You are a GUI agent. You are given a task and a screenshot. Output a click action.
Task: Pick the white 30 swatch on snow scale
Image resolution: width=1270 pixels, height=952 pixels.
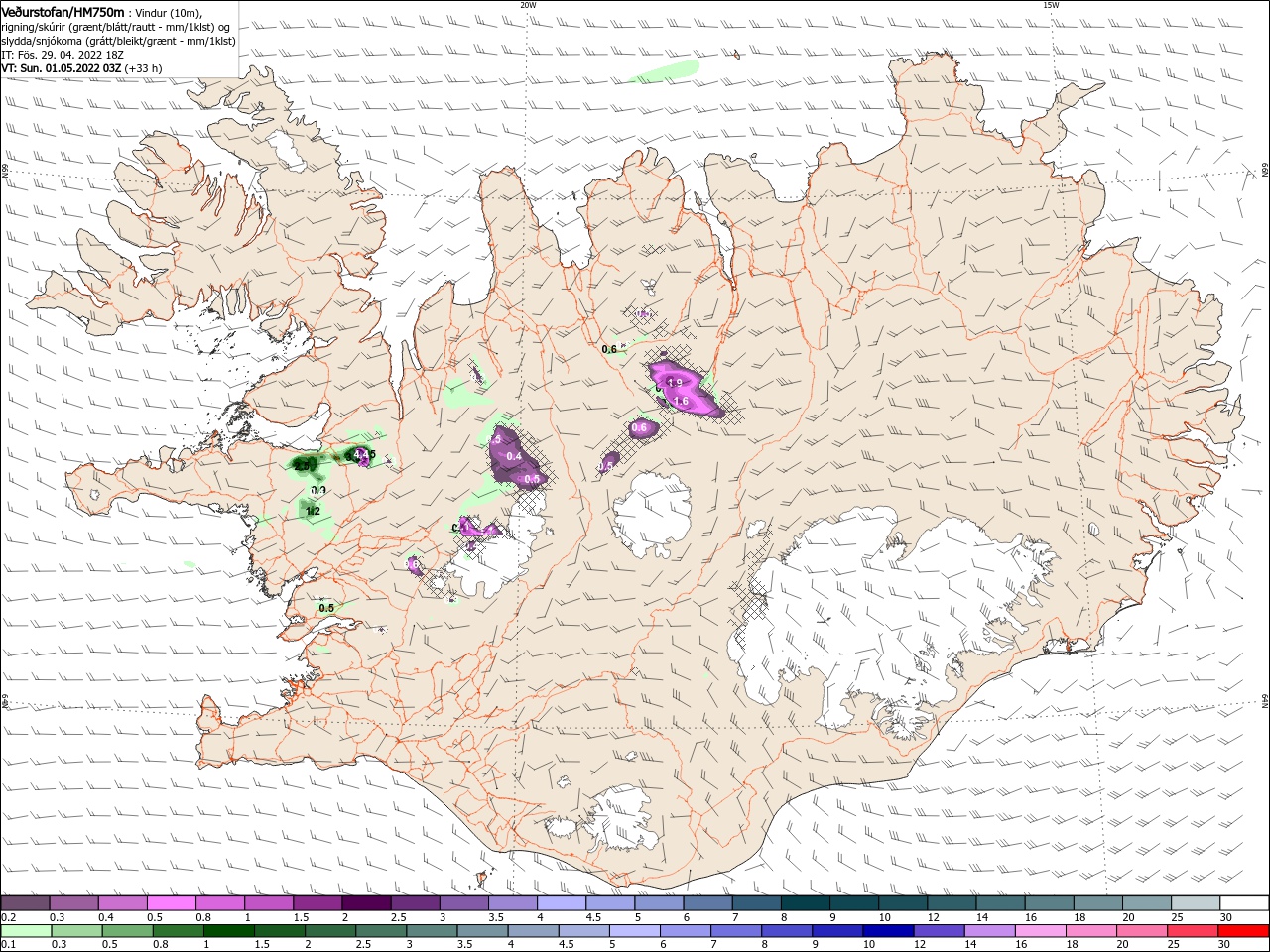pos(1245,903)
